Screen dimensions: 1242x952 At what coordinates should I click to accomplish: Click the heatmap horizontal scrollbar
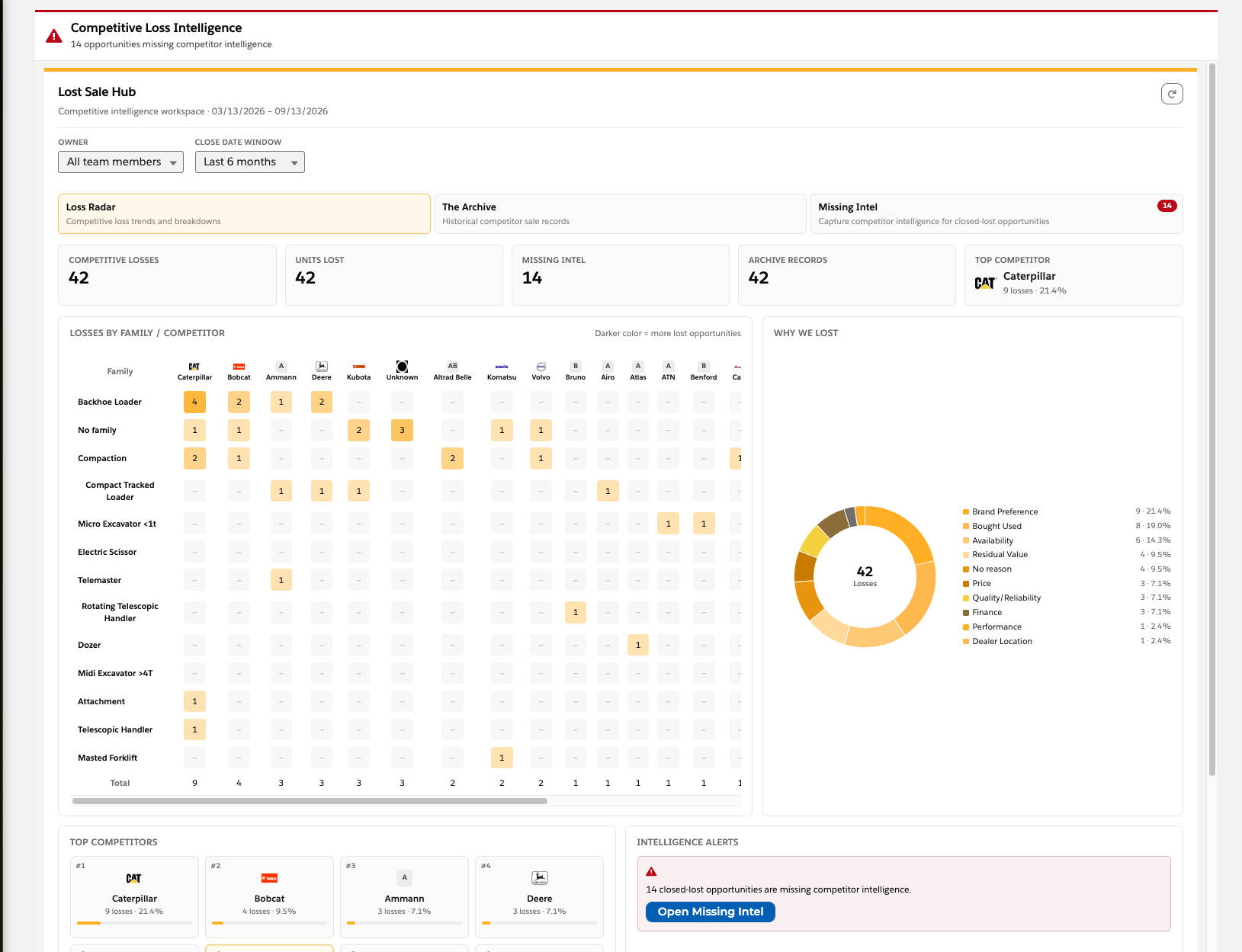coord(310,801)
